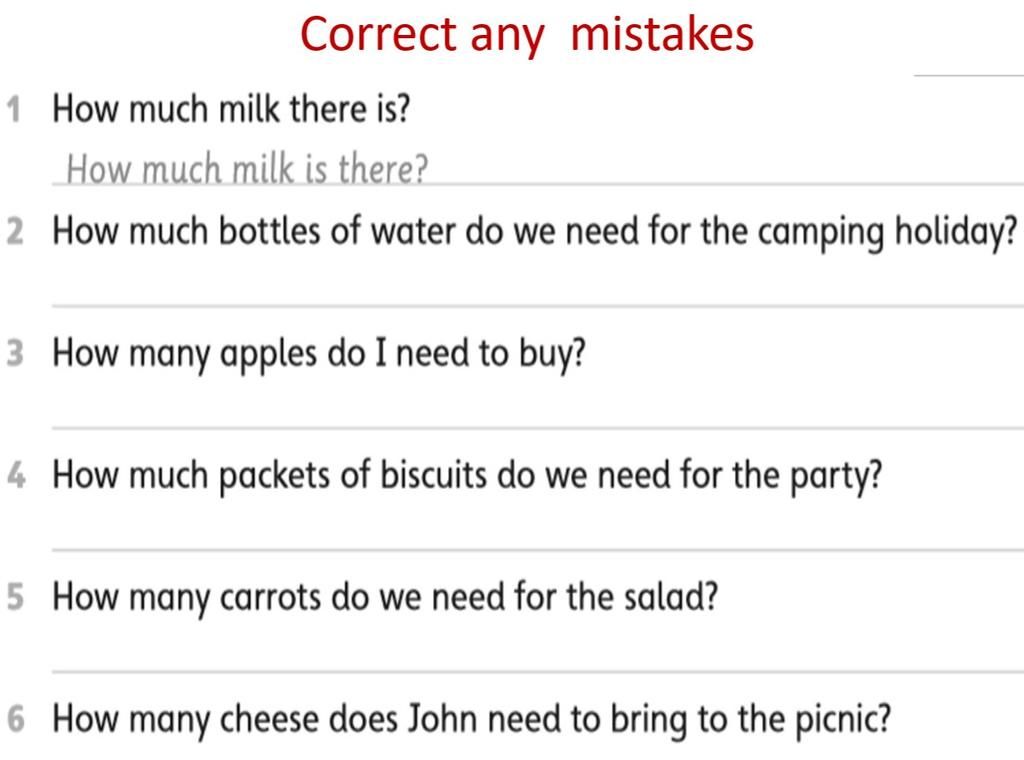The width and height of the screenshot is (1024, 760).
Task: Click the question number 6
Action: click(15, 719)
